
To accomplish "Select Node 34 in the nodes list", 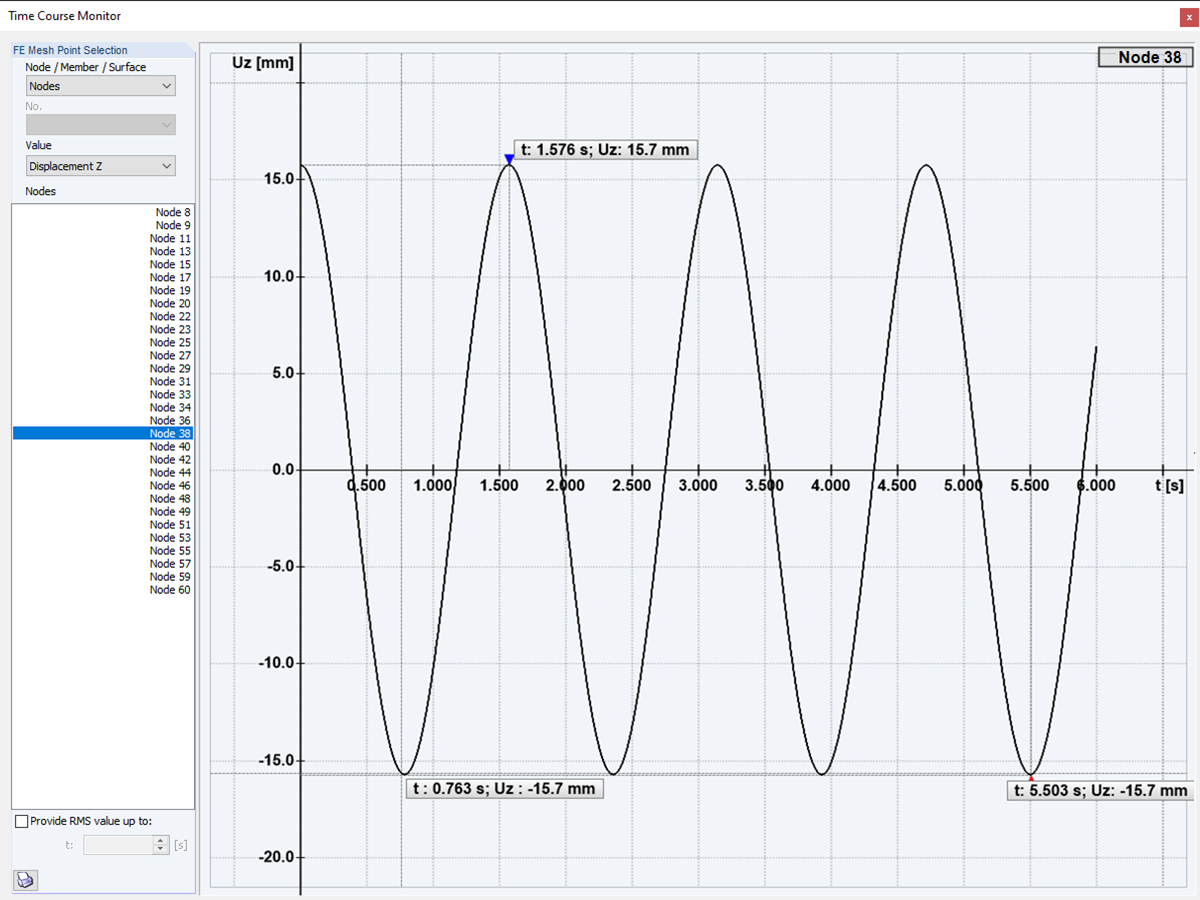I will (102, 407).
